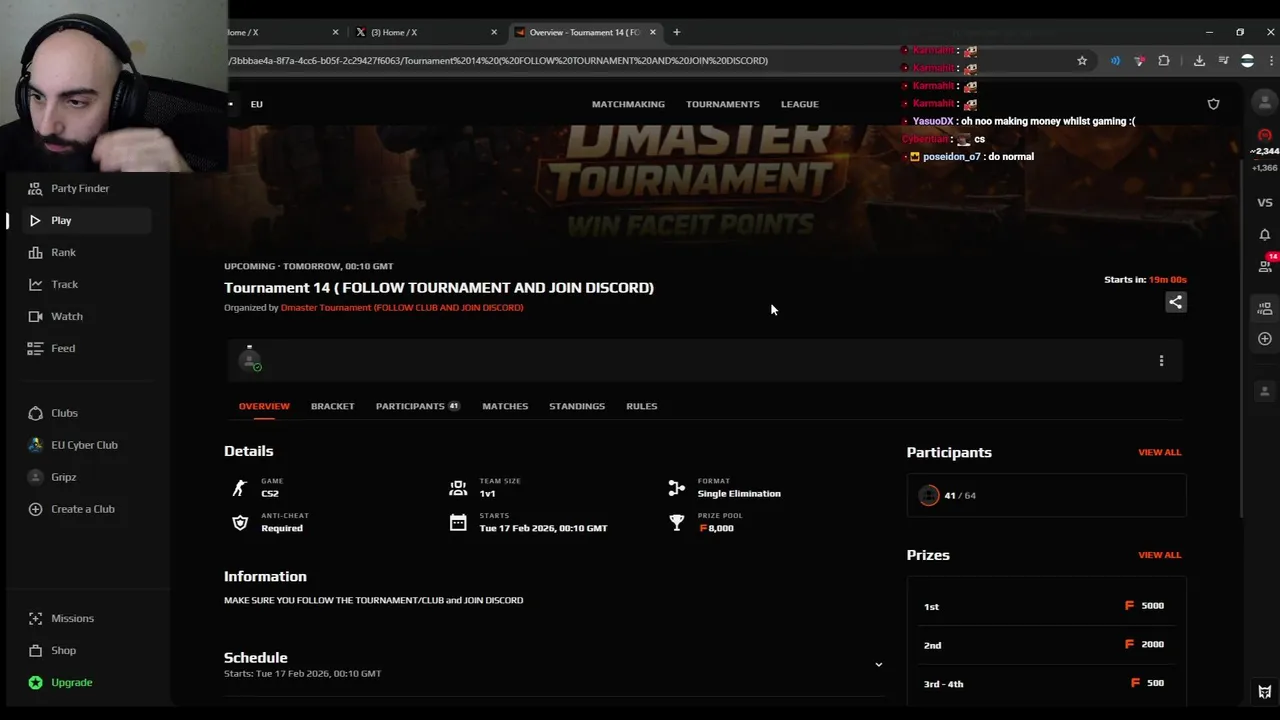
Task: Open the Participants 41 tab
Action: [417, 406]
